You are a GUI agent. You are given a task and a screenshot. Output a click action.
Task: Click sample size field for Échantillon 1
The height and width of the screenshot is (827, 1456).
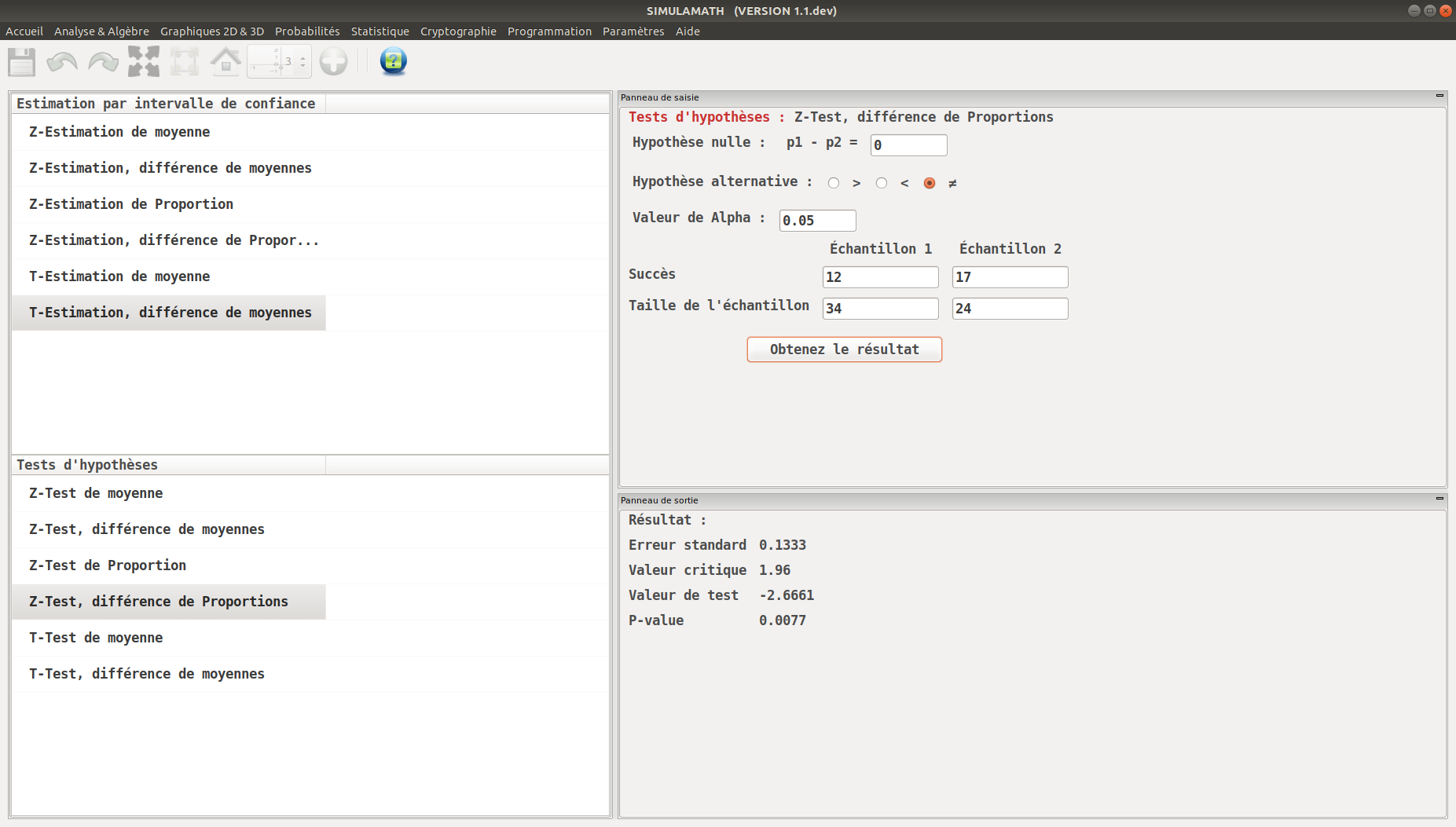(880, 309)
